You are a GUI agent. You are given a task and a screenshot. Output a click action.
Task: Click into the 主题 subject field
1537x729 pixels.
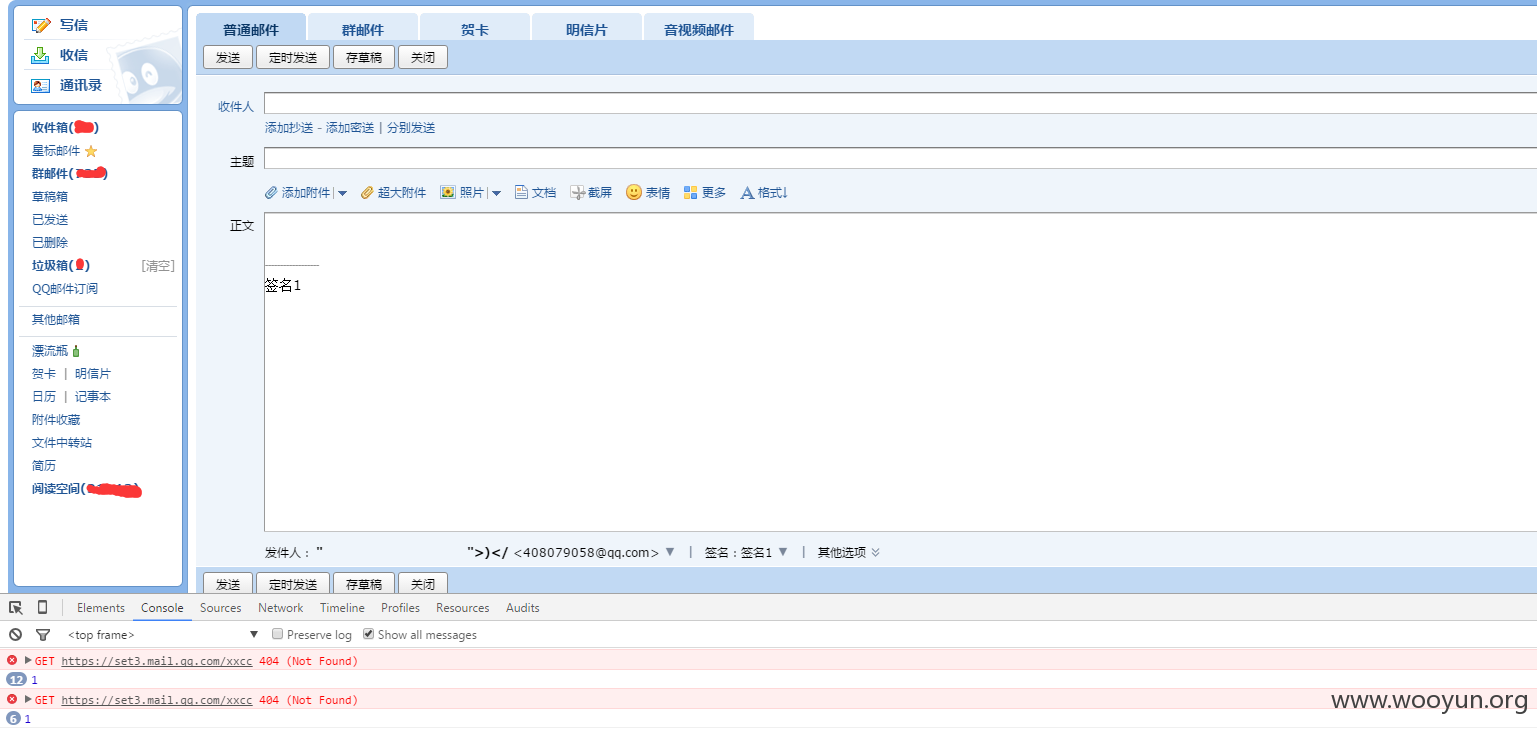pyautogui.click(x=900, y=158)
